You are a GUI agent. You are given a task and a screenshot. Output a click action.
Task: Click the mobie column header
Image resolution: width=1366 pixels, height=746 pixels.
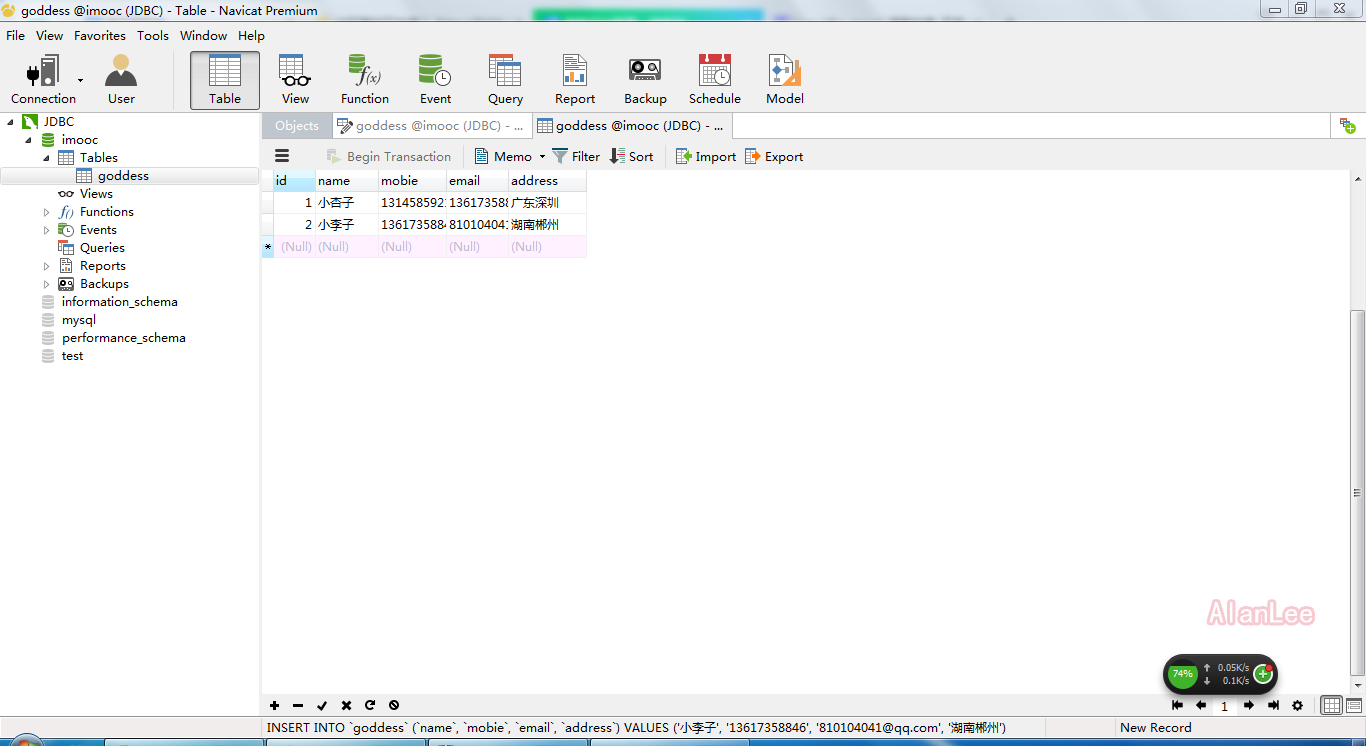[x=412, y=181]
